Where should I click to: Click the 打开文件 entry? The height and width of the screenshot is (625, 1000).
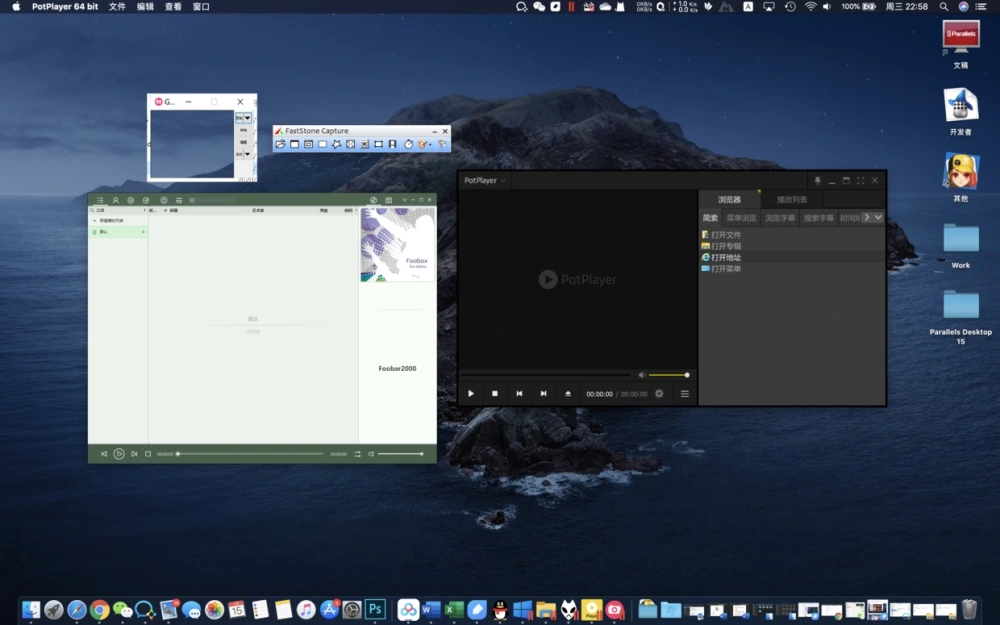726,235
